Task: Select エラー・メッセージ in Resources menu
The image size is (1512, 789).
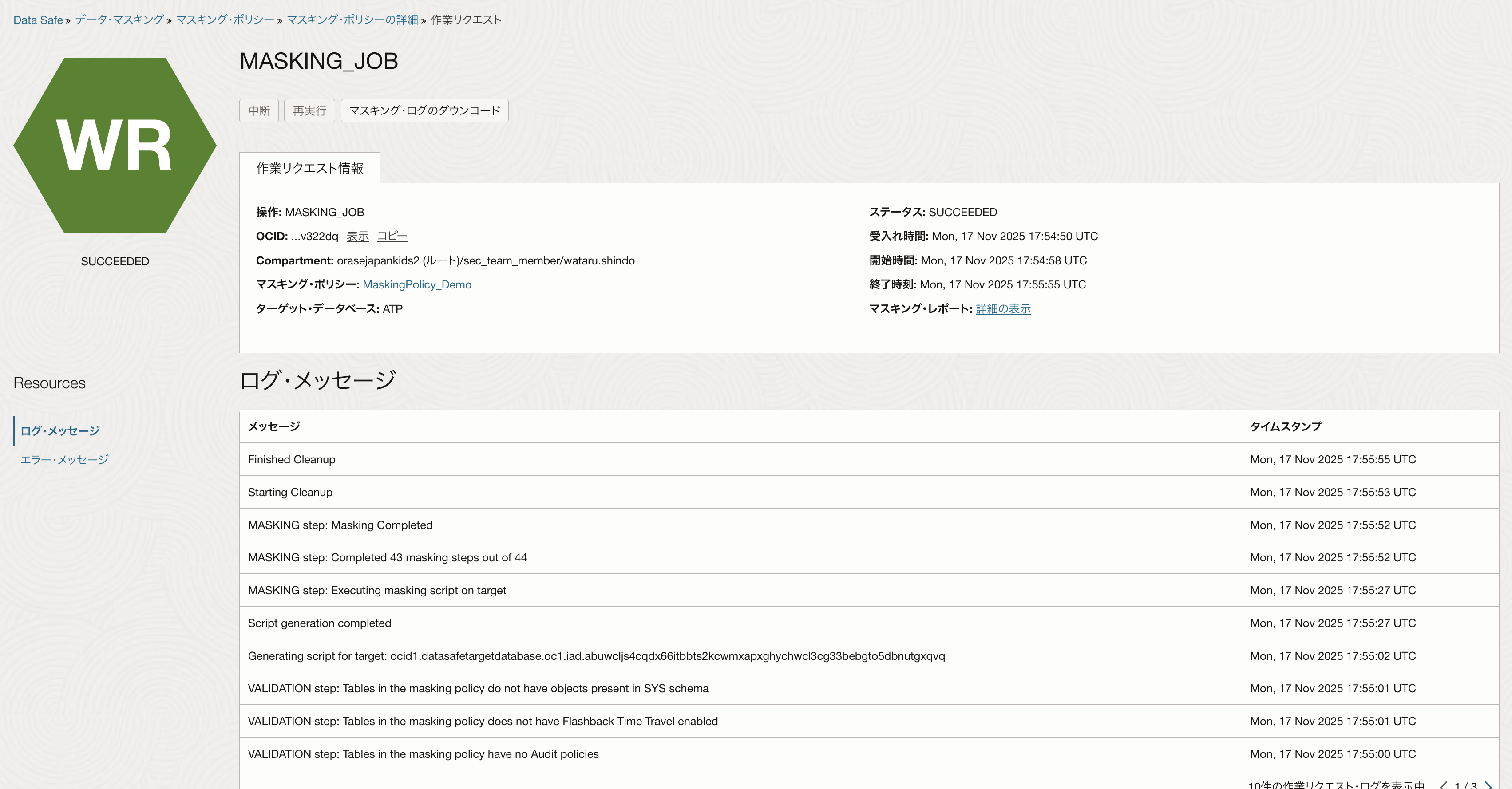Action: pos(64,460)
